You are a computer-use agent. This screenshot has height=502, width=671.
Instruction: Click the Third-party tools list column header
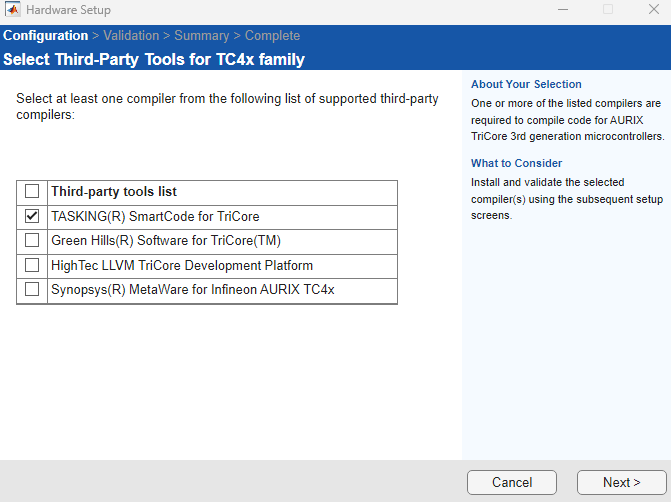(x=114, y=191)
